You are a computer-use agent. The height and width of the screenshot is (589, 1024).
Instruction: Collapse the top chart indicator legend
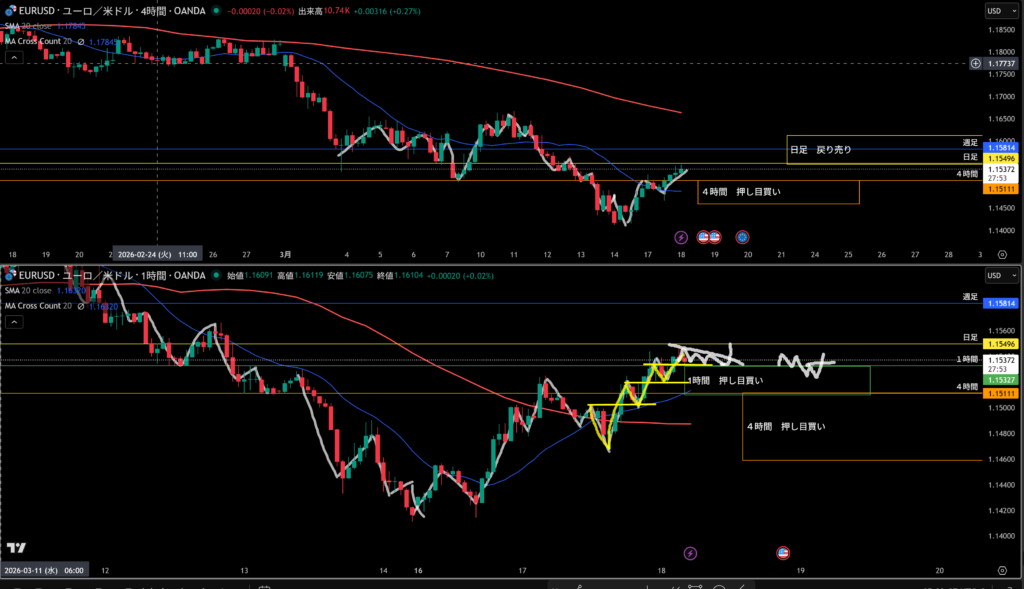(15, 58)
